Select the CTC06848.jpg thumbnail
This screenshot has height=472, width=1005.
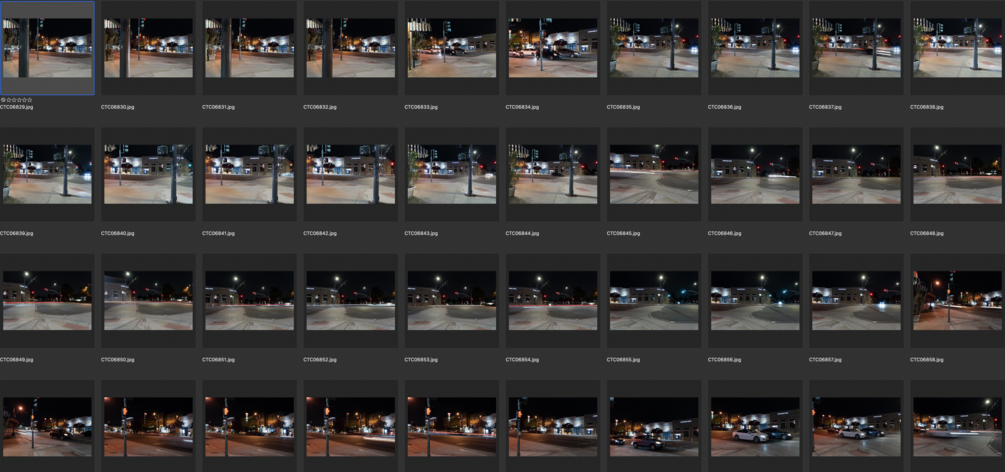(x=958, y=174)
